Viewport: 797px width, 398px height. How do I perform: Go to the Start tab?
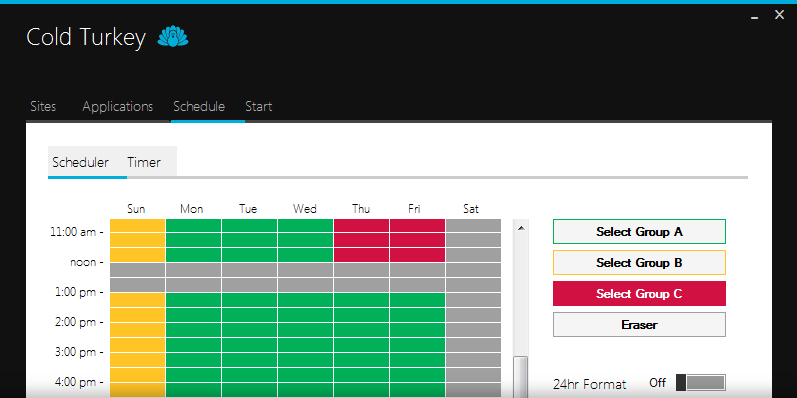[259, 107]
